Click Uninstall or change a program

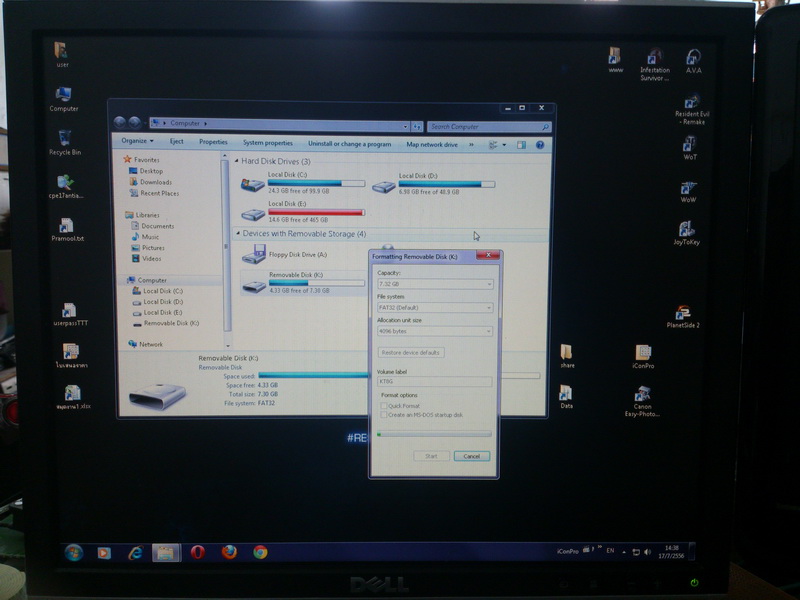pyautogui.click(x=349, y=144)
